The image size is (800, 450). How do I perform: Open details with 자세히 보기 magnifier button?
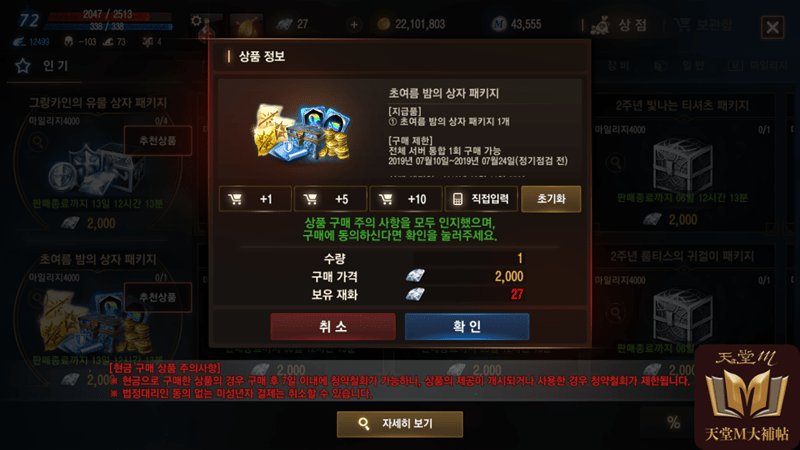[x=399, y=424]
